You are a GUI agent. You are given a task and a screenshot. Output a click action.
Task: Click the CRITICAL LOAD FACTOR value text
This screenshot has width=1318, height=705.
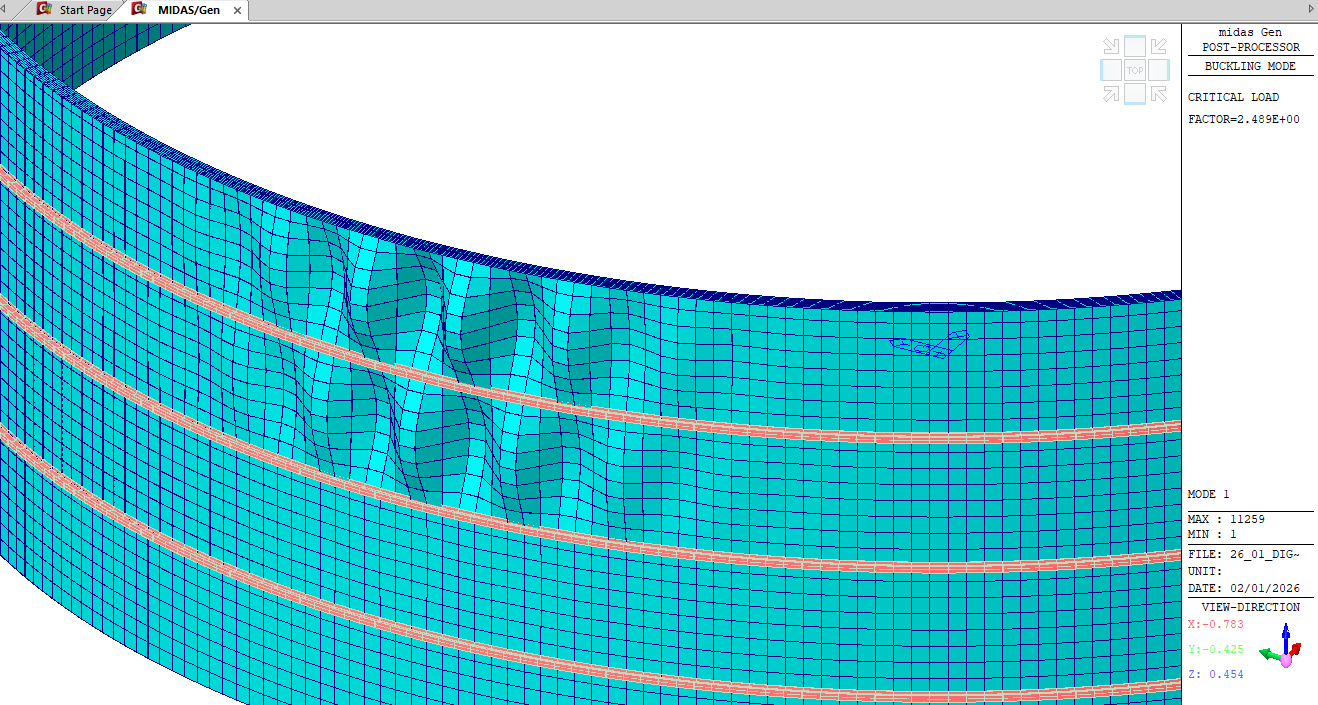(x=1244, y=119)
